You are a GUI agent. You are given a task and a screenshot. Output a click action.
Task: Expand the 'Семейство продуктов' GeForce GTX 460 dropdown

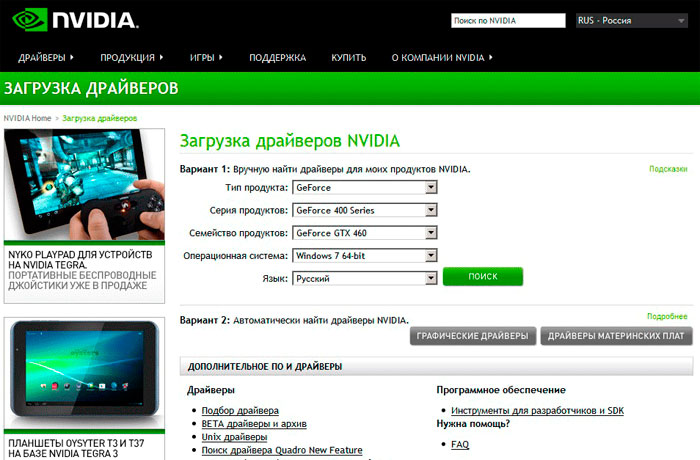tap(365, 233)
